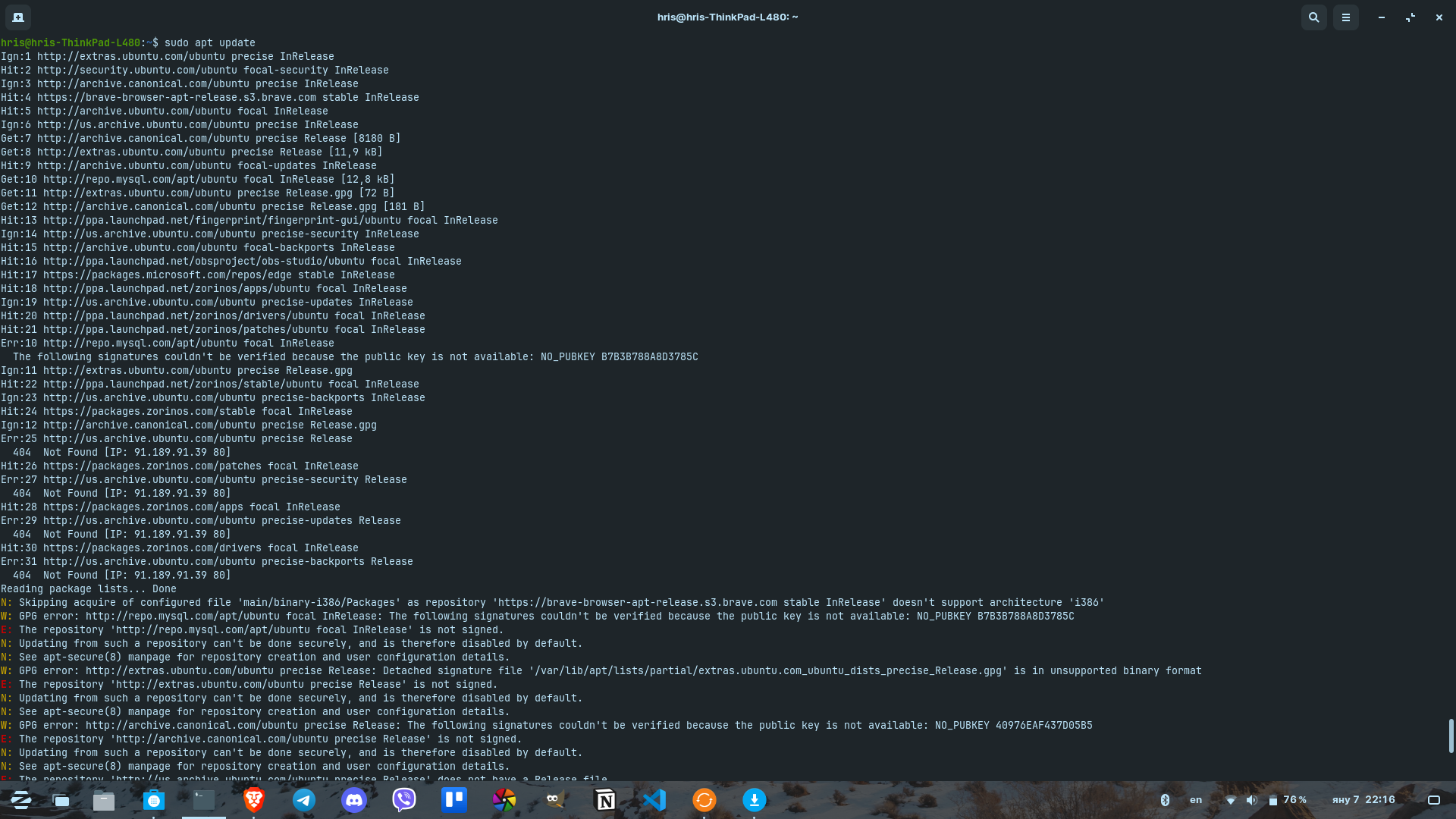Open Telegram from the taskbar
Image resolution: width=1456 pixels, height=819 pixels.
click(x=304, y=800)
